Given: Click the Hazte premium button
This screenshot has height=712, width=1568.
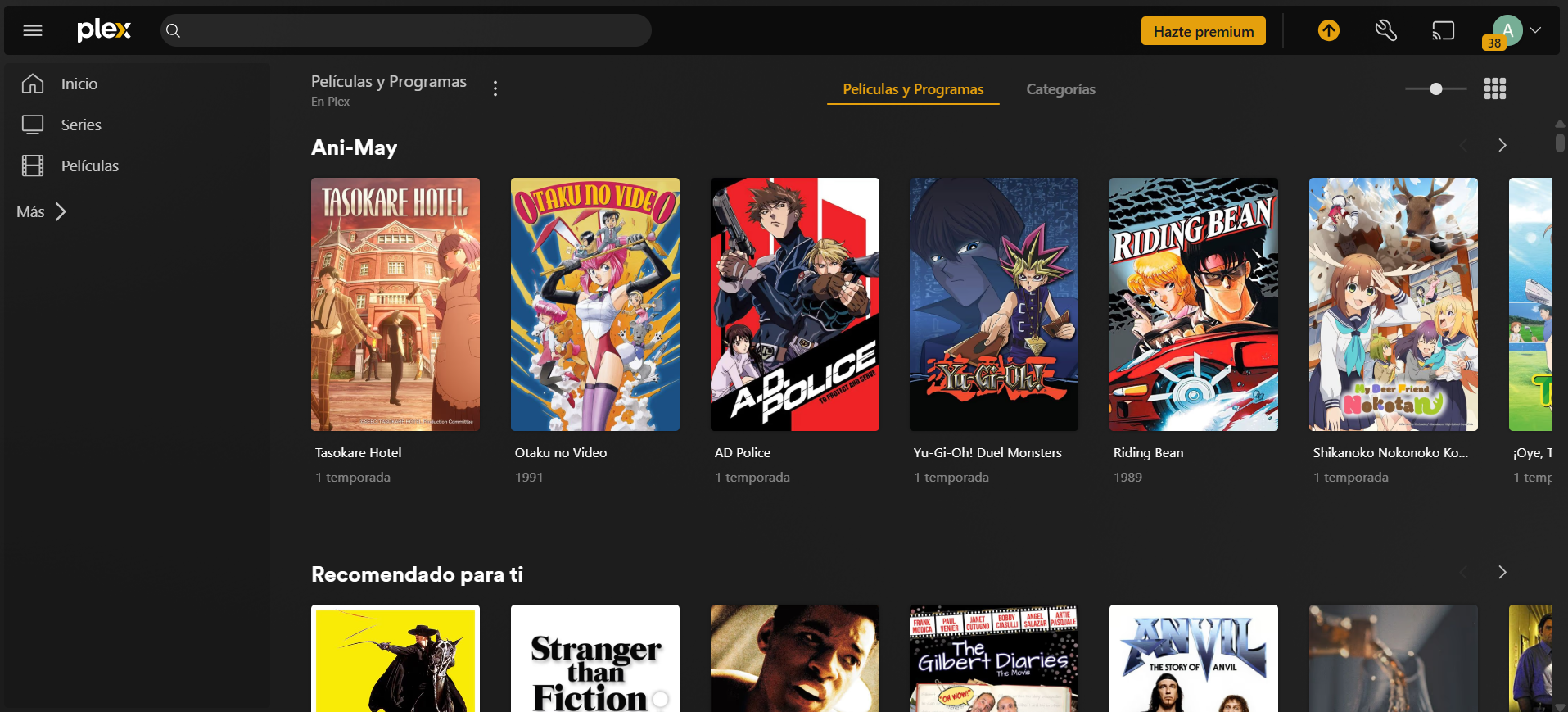Looking at the screenshot, I should pyautogui.click(x=1204, y=31).
